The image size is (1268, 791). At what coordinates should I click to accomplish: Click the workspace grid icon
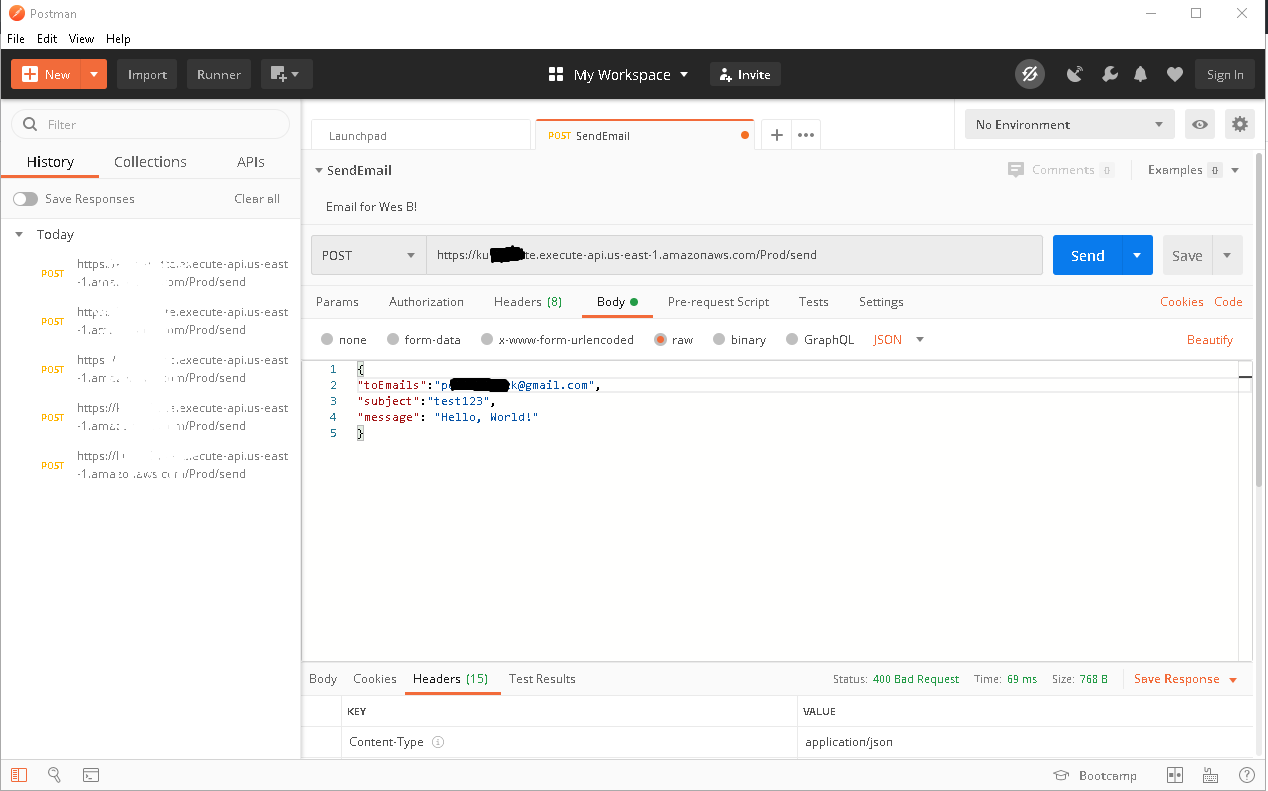557,75
